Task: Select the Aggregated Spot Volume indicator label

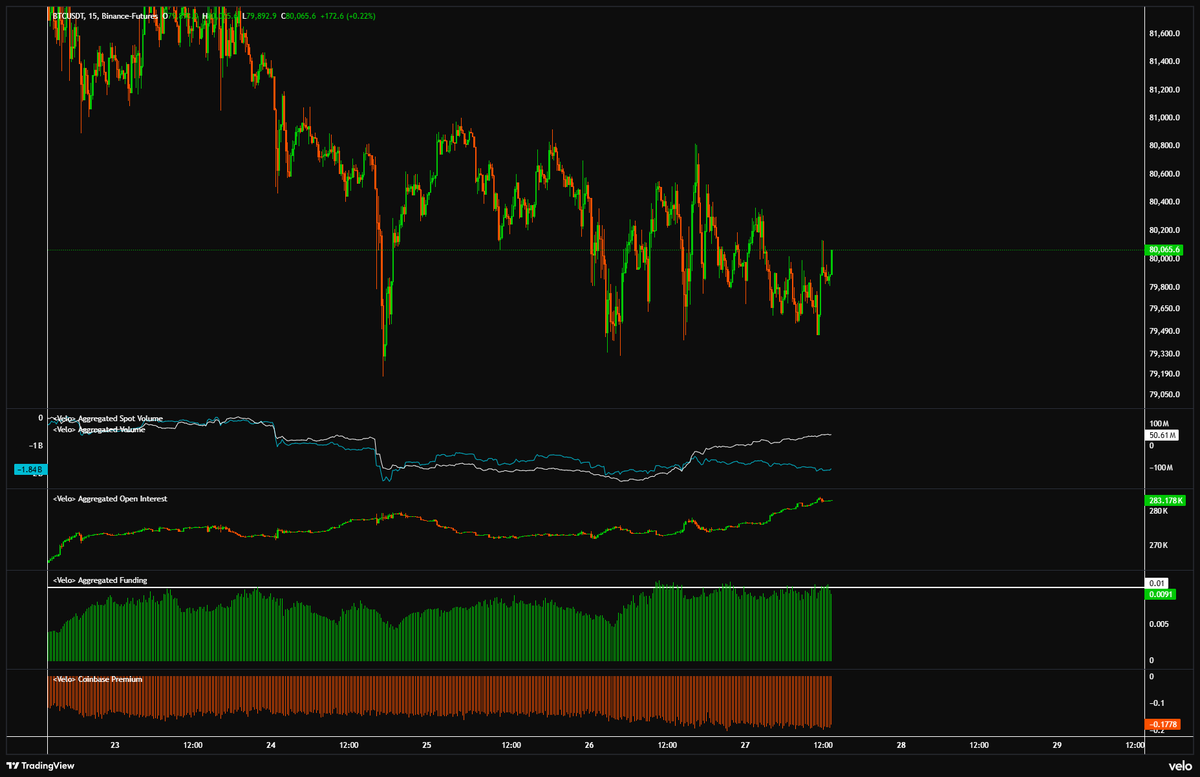Action: 107,418
